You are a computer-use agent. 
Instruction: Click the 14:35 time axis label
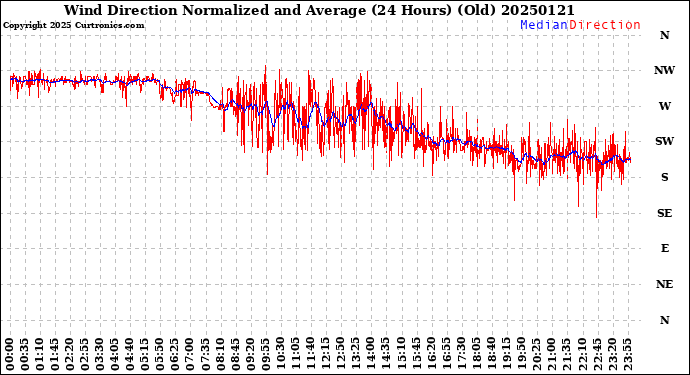coord(386,354)
